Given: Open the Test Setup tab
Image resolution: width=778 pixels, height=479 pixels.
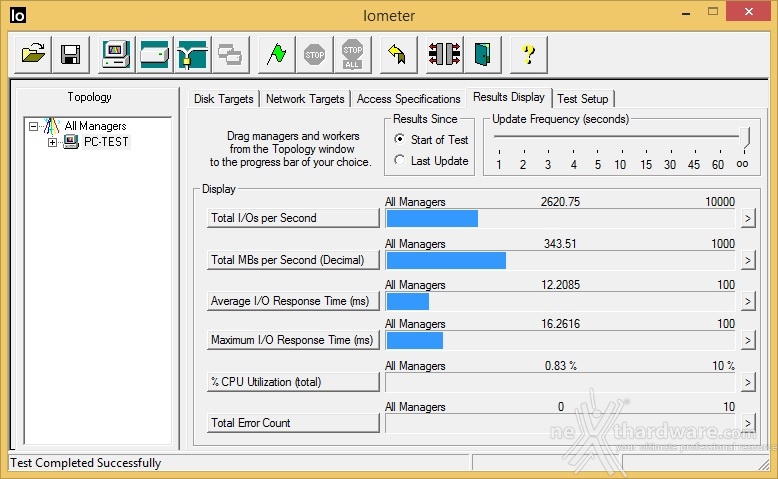Looking at the screenshot, I should click(583, 99).
